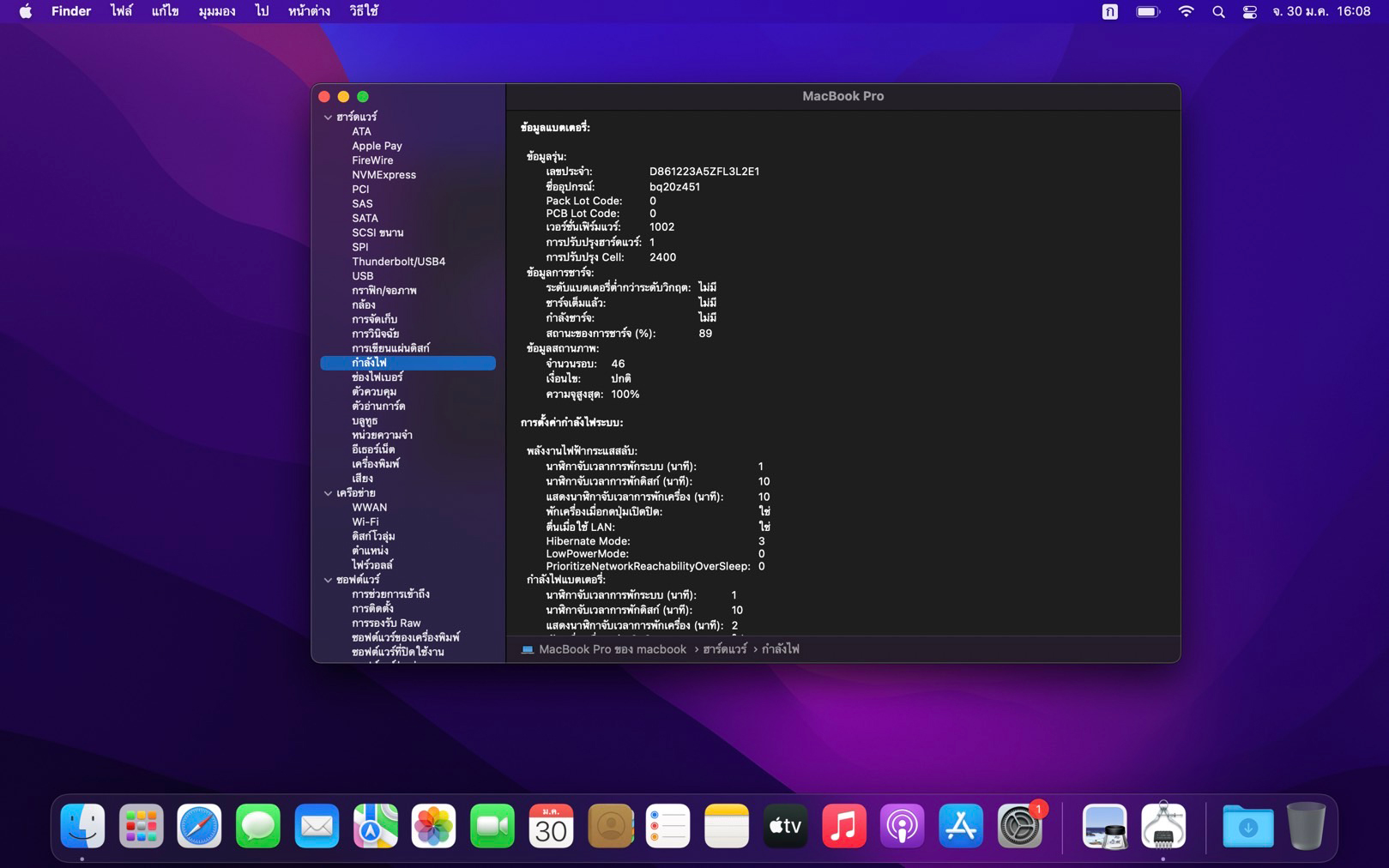1389x868 pixels.
Task: Open Launchpad from the Dock
Action: tap(141, 827)
